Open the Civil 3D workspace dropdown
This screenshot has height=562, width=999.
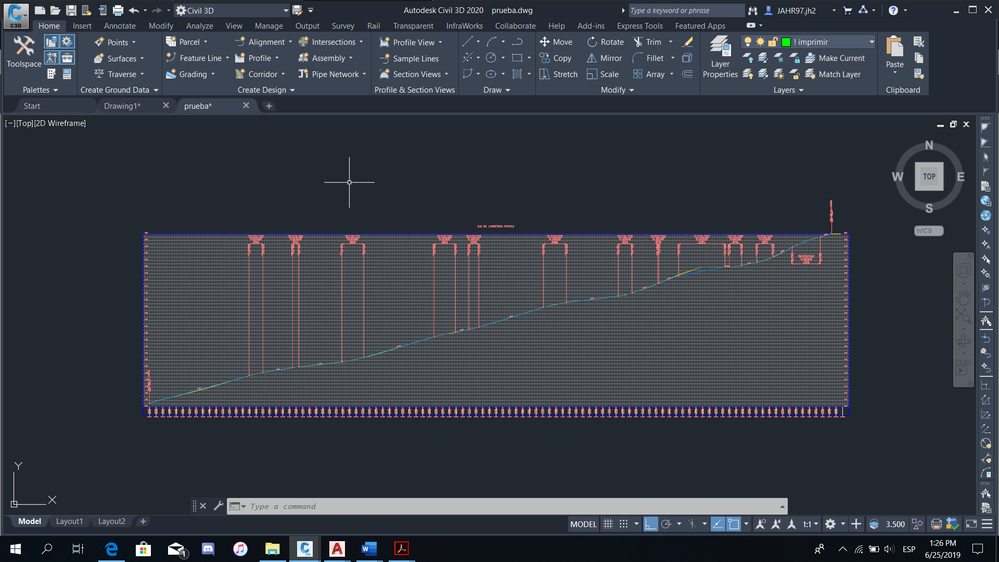coord(285,10)
